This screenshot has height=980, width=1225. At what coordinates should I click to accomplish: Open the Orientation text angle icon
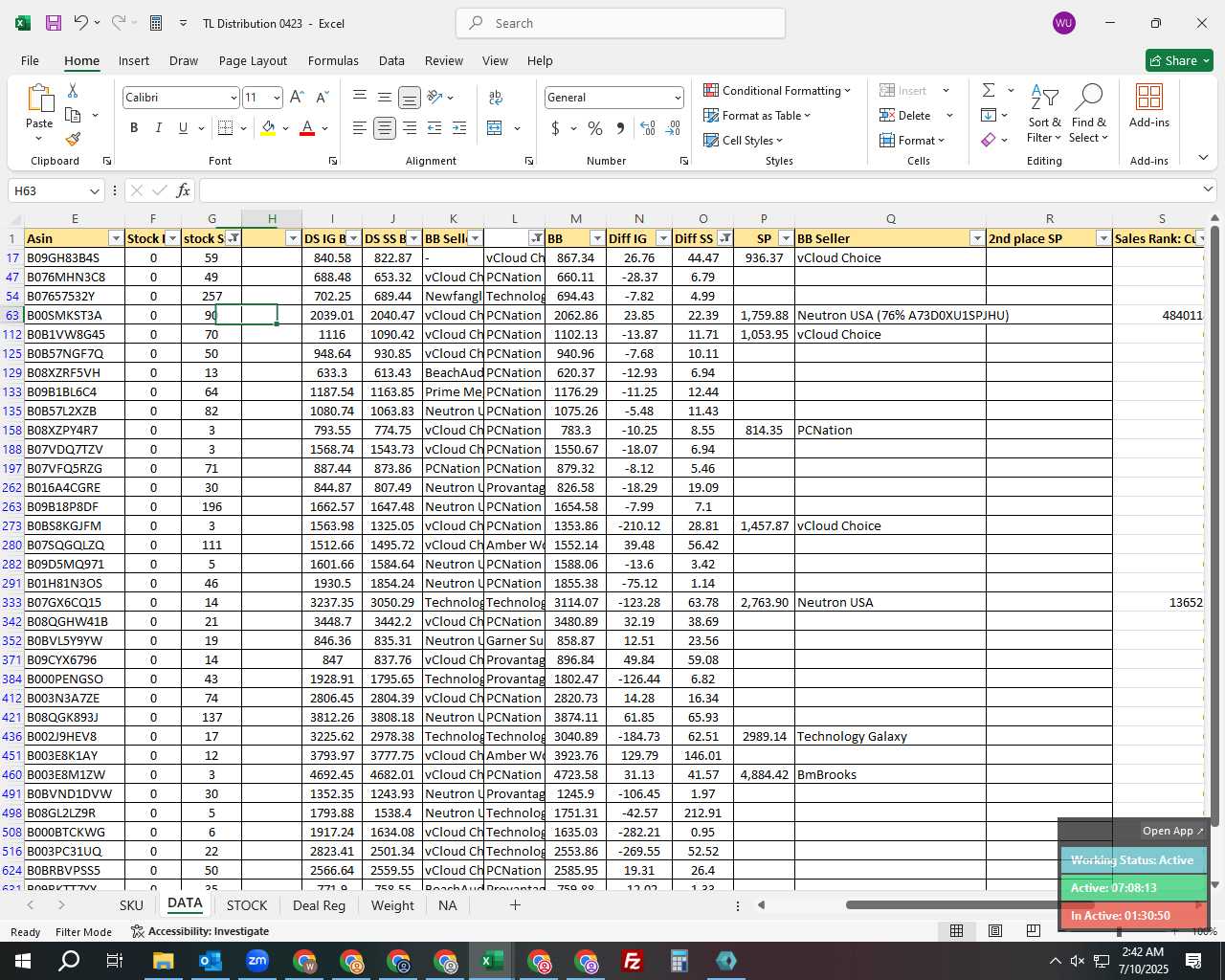coord(435,98)
